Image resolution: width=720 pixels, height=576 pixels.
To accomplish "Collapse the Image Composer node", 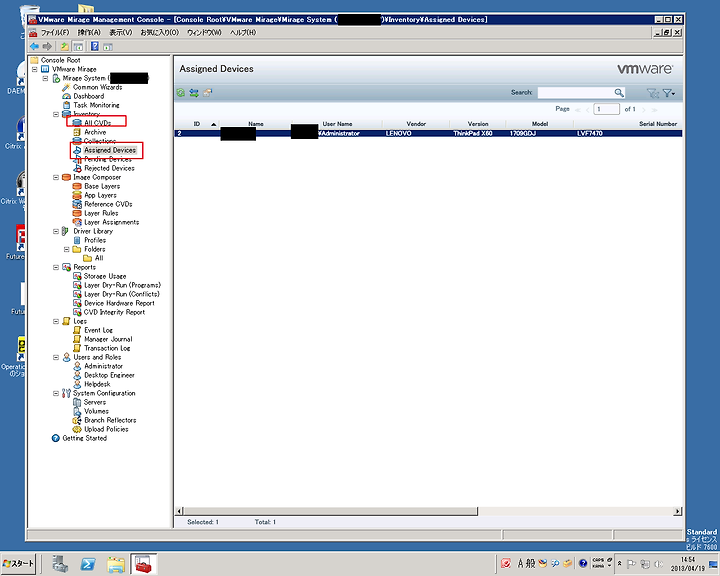I will tap(56, 177).
